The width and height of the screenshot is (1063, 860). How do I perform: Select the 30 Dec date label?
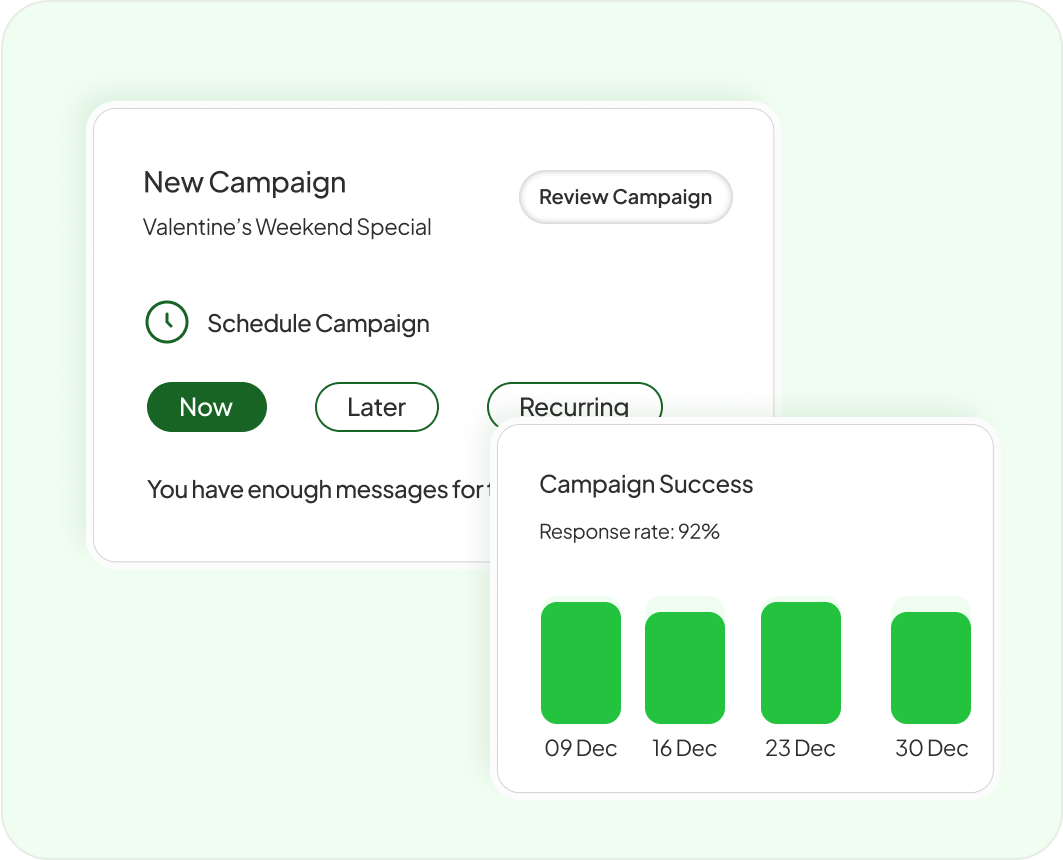[x=931, y=749]
